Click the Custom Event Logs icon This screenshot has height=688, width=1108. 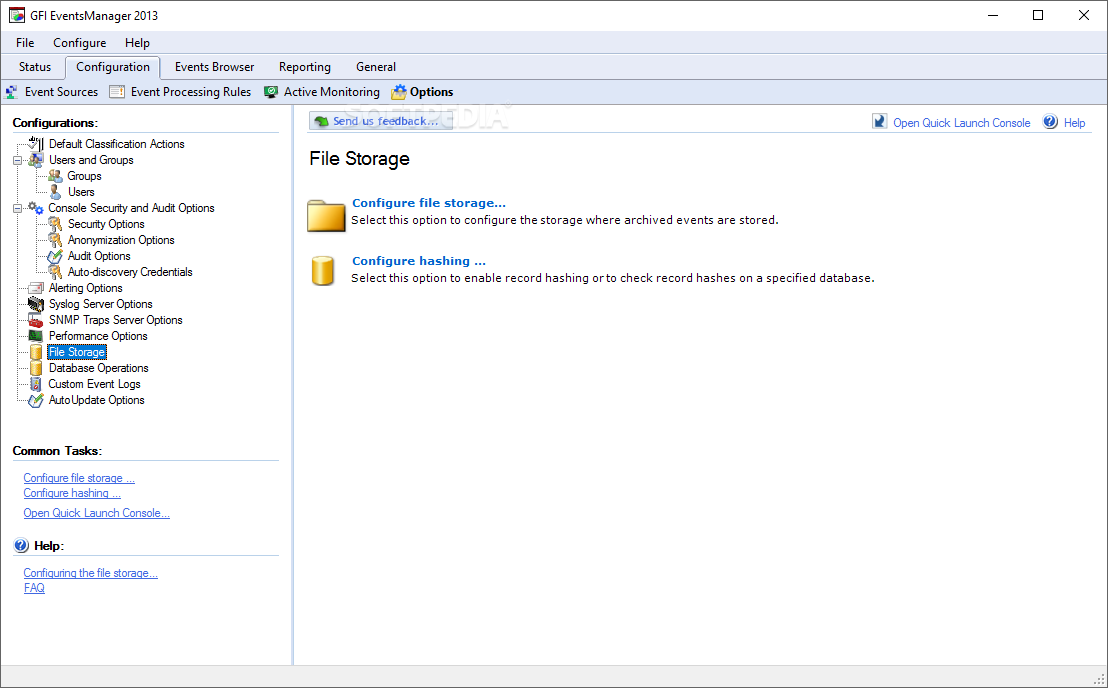(35, 384)
